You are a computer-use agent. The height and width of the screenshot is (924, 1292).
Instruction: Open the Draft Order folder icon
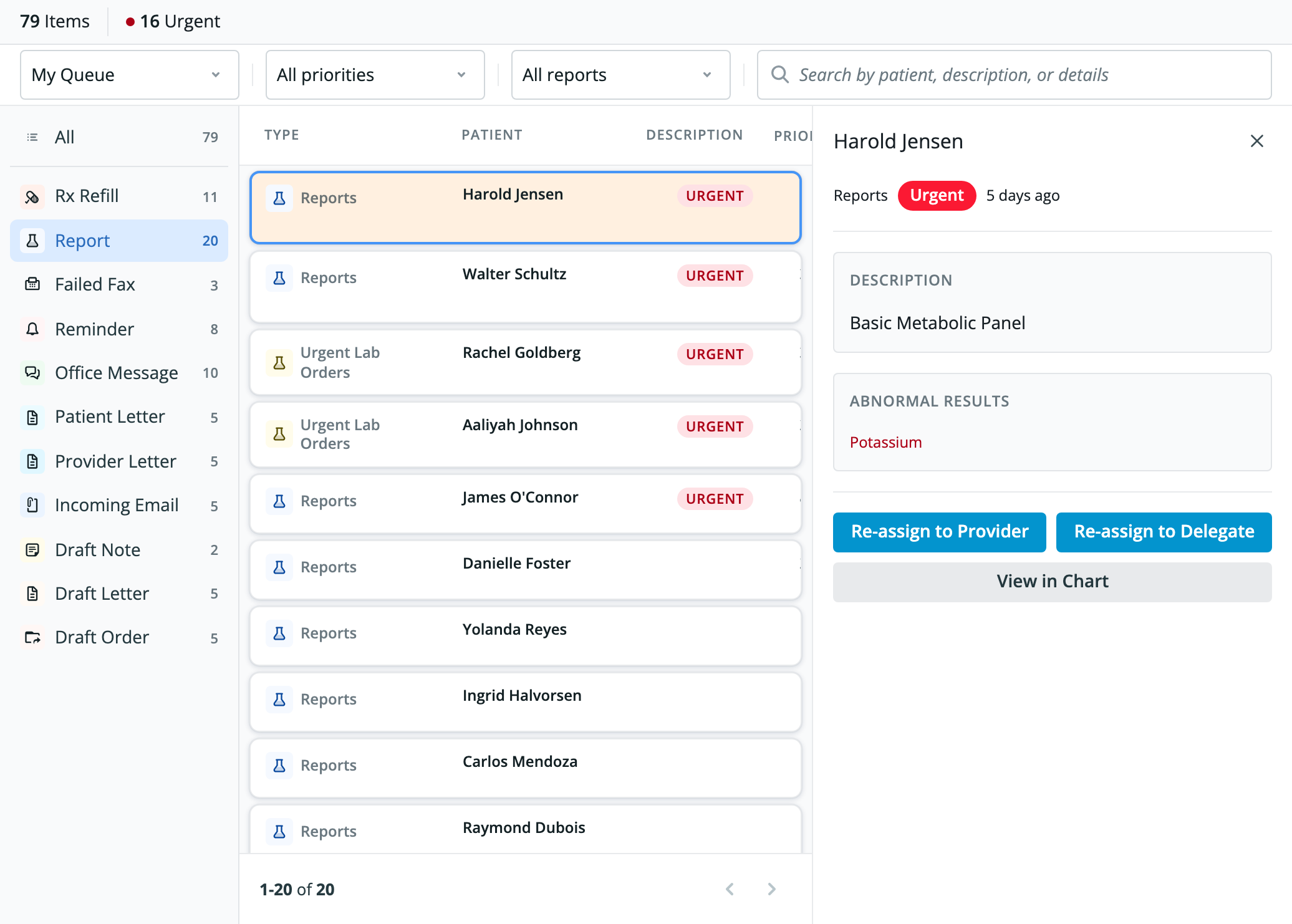coord(32,637)
